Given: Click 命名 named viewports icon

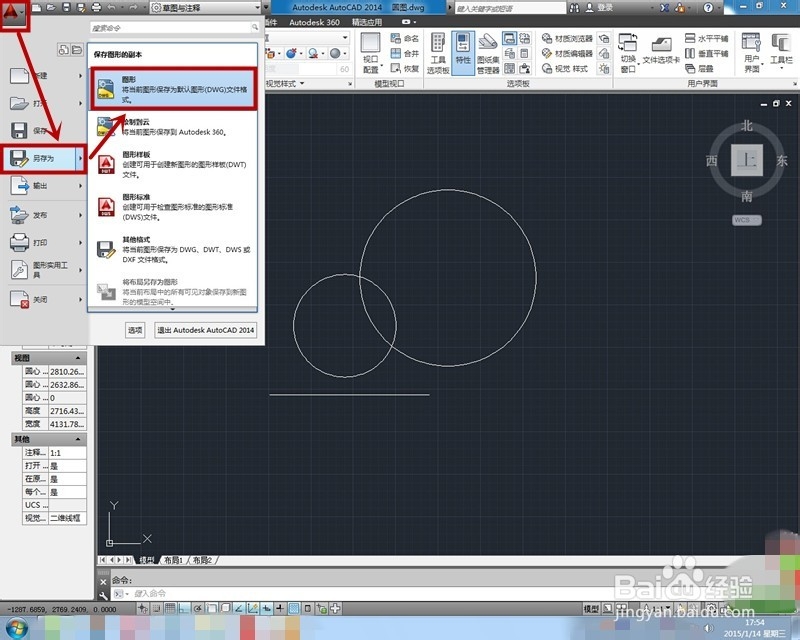Looking at the screenshot, I should tap(405, 38).
